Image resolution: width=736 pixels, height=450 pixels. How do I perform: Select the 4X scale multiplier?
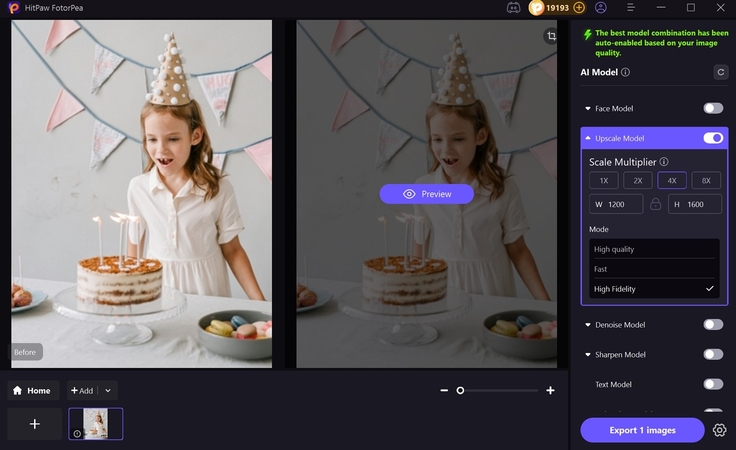click(672, 181)
